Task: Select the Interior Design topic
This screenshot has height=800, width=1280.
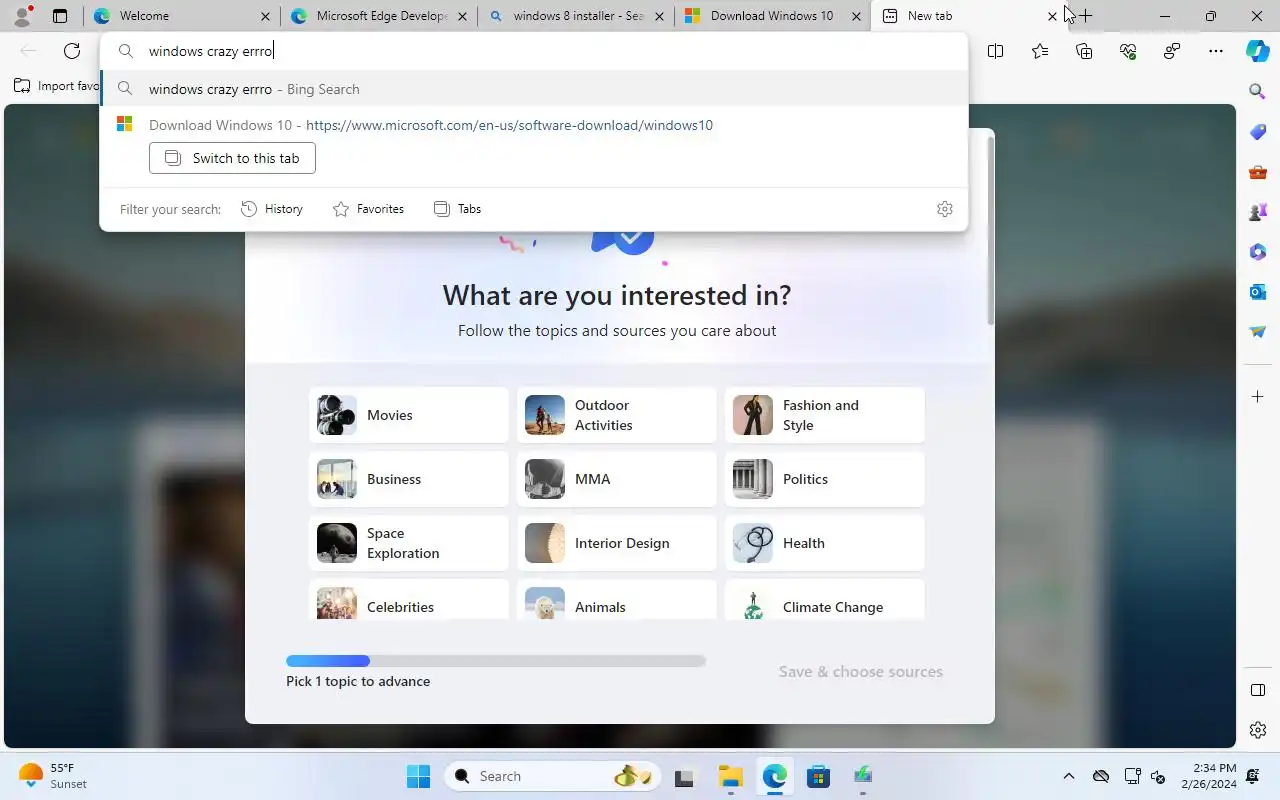Action: coord(617,543)
